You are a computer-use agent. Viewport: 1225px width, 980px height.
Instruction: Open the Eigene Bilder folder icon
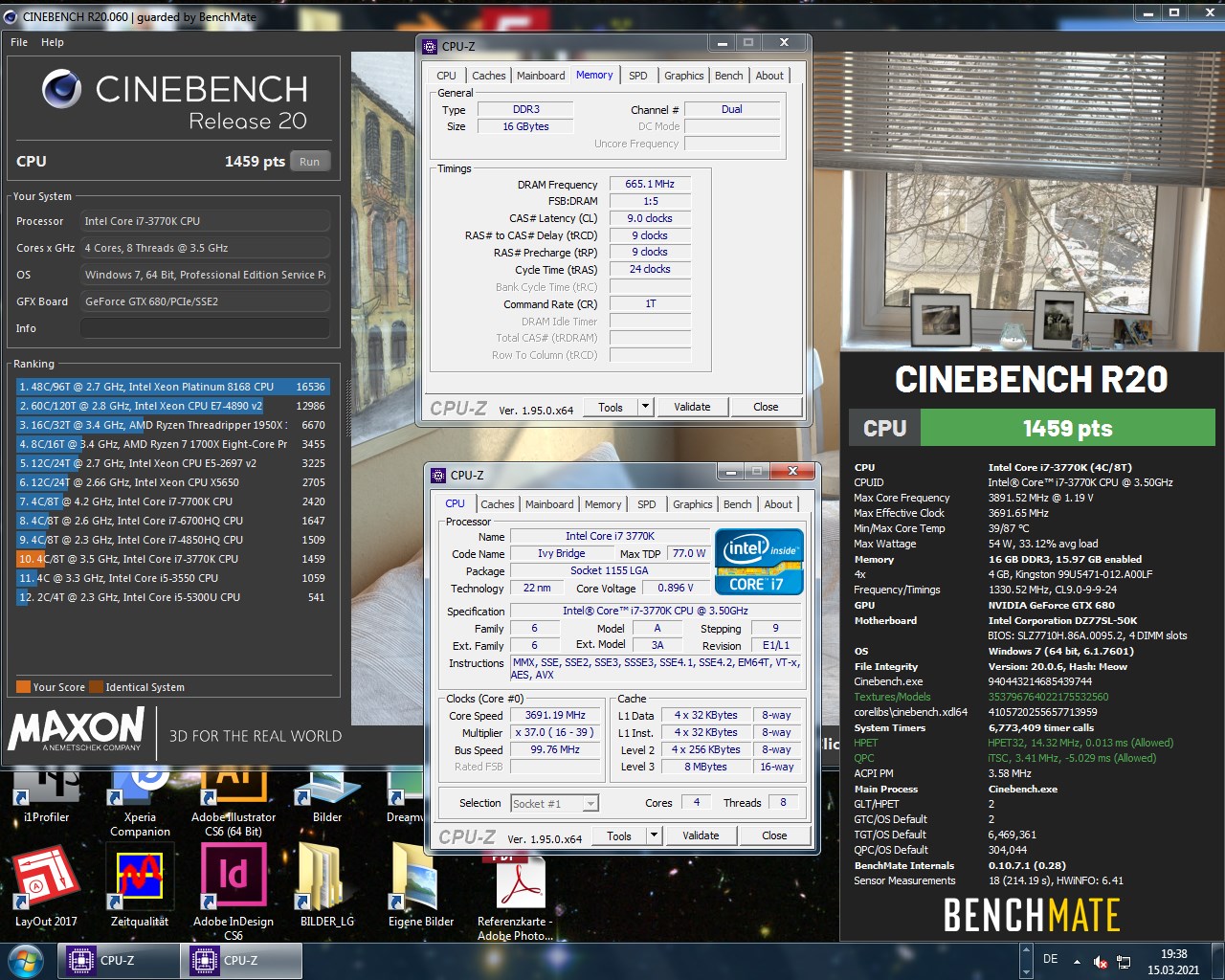420,885
